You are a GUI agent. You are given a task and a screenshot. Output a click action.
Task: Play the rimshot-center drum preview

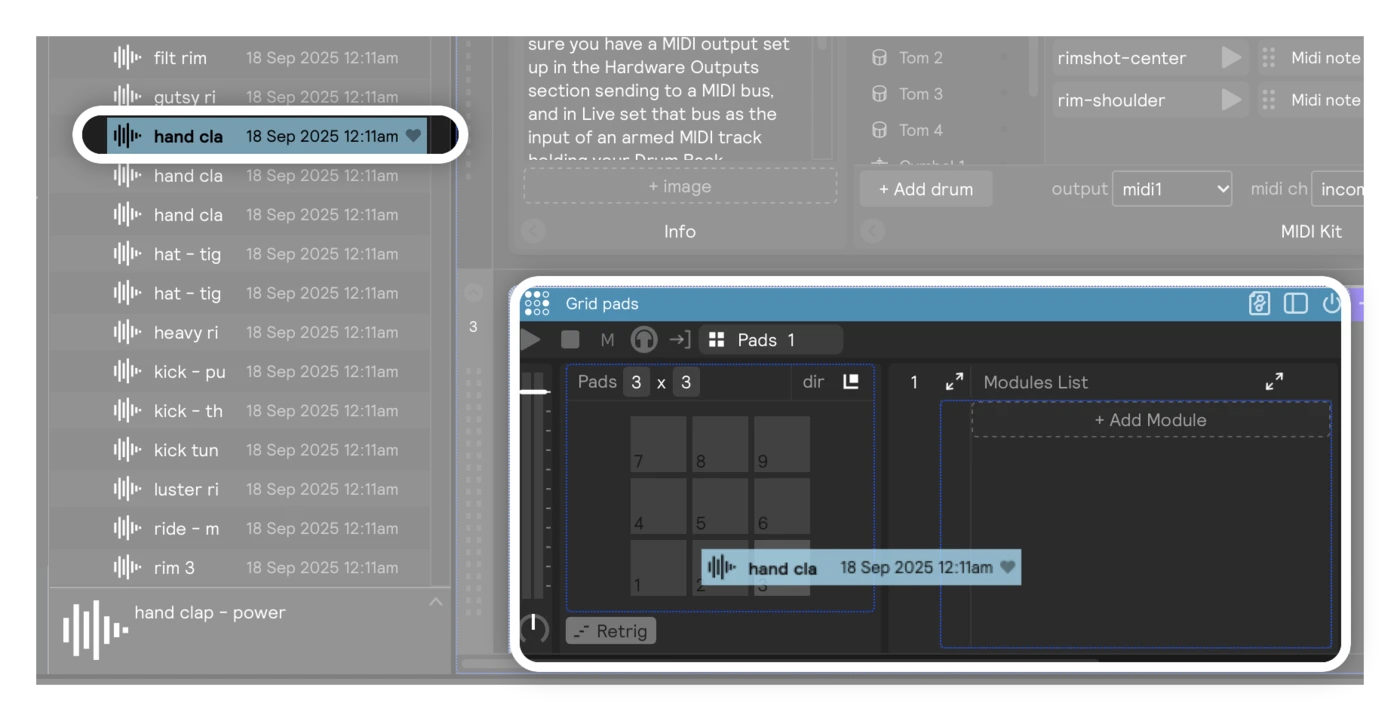[1231, 58]
